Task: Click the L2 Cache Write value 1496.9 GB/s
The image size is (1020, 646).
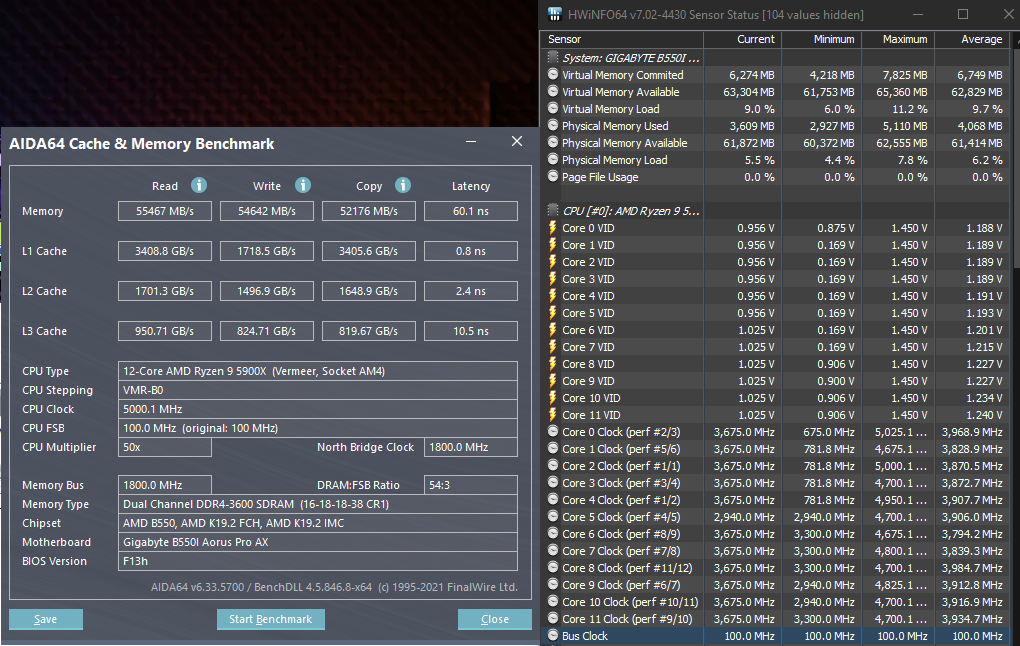Action: pyautogui.click(x=267, y=291)
